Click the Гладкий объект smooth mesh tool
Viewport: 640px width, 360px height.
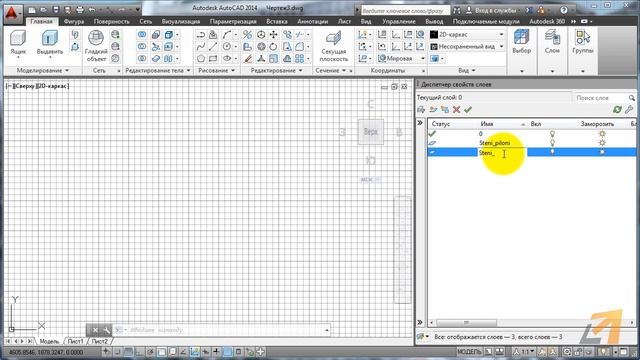point(96,46)
